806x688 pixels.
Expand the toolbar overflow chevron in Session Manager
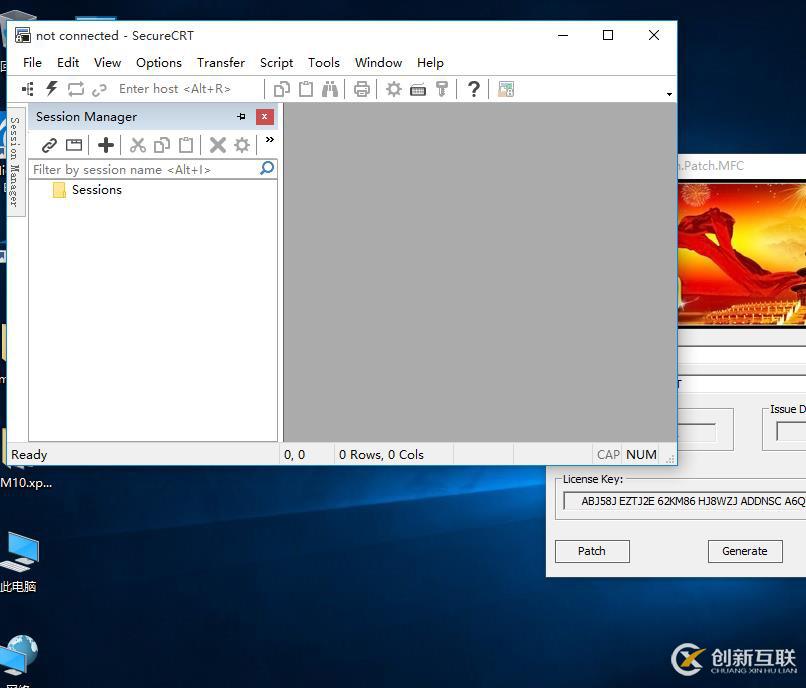[x=268, y=140]
